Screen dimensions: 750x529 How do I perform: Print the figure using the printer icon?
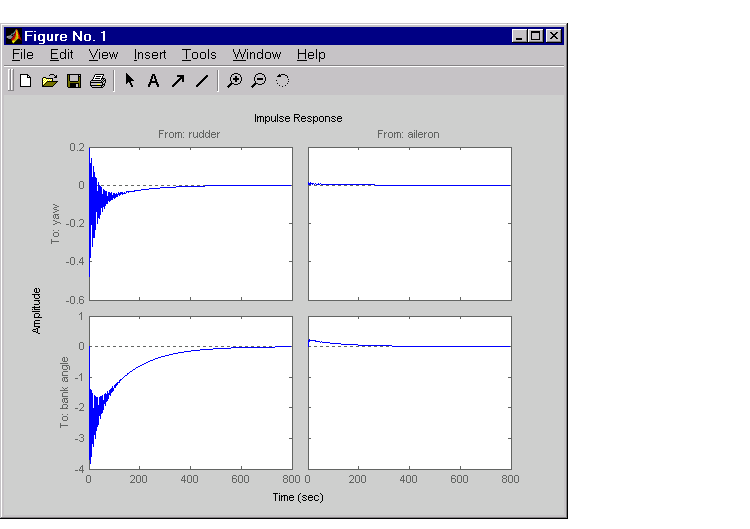97,81
